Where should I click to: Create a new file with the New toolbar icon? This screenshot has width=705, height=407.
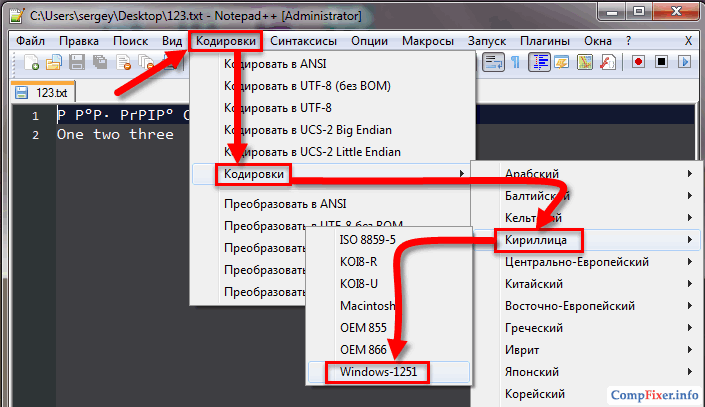pyautogui.click(x=31, y=62)
